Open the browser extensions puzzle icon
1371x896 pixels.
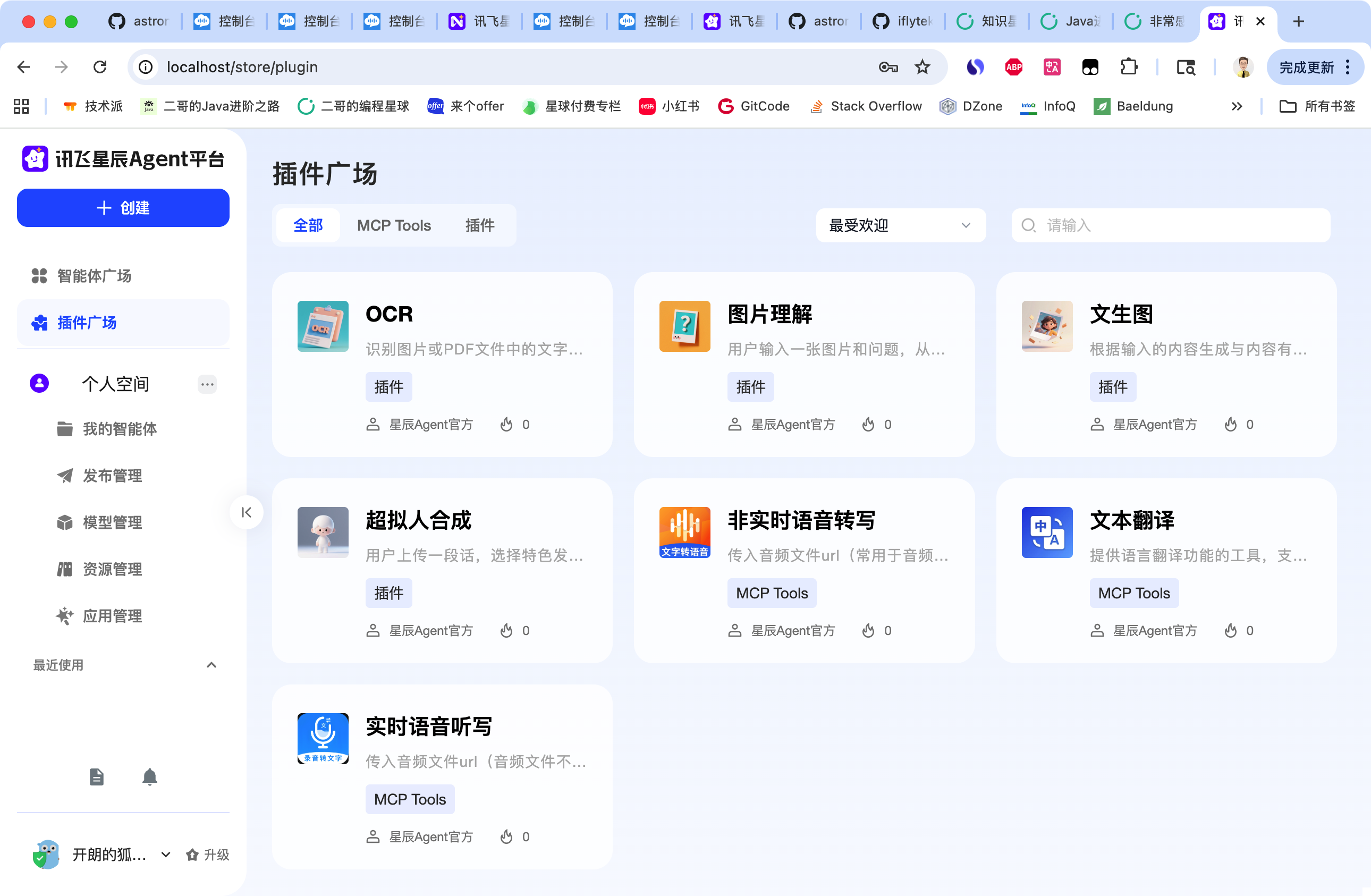click(x=1129, y=67)
